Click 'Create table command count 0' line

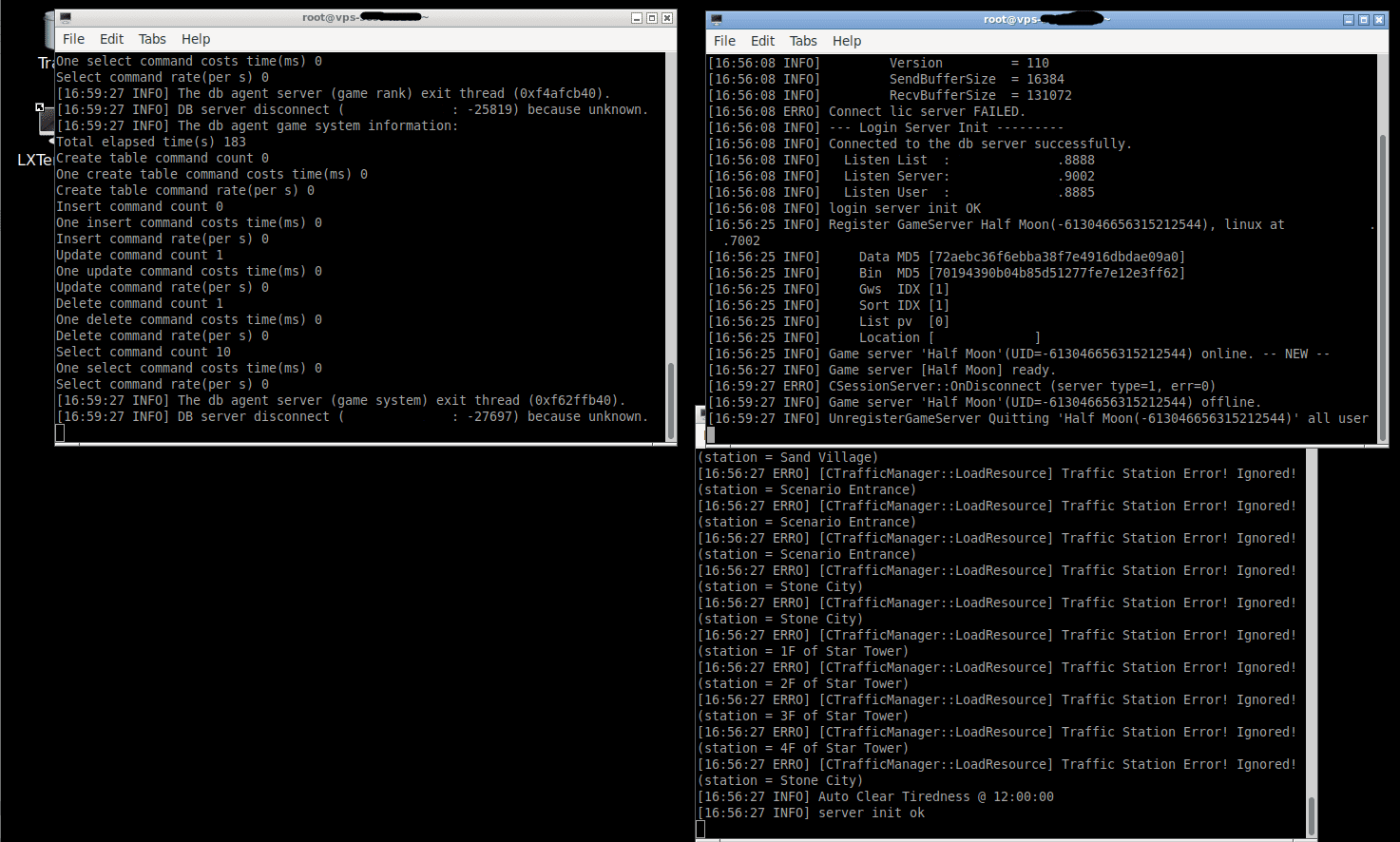pyautogui.click(x=163, y=158)
